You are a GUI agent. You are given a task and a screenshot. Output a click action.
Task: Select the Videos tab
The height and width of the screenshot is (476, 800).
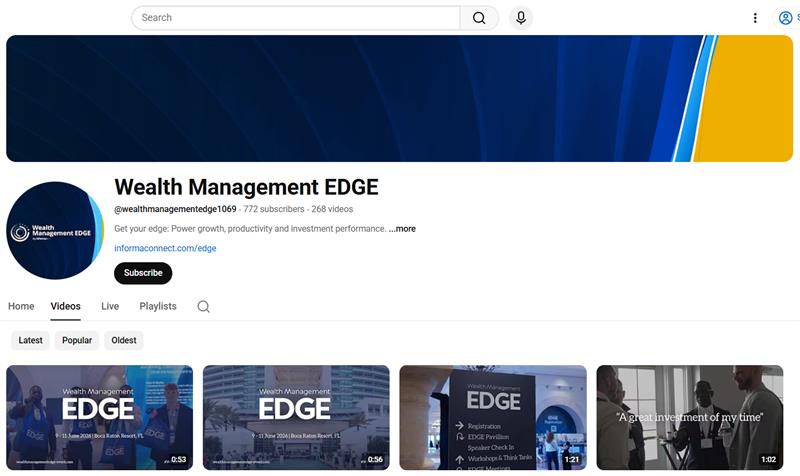[66, 306]
